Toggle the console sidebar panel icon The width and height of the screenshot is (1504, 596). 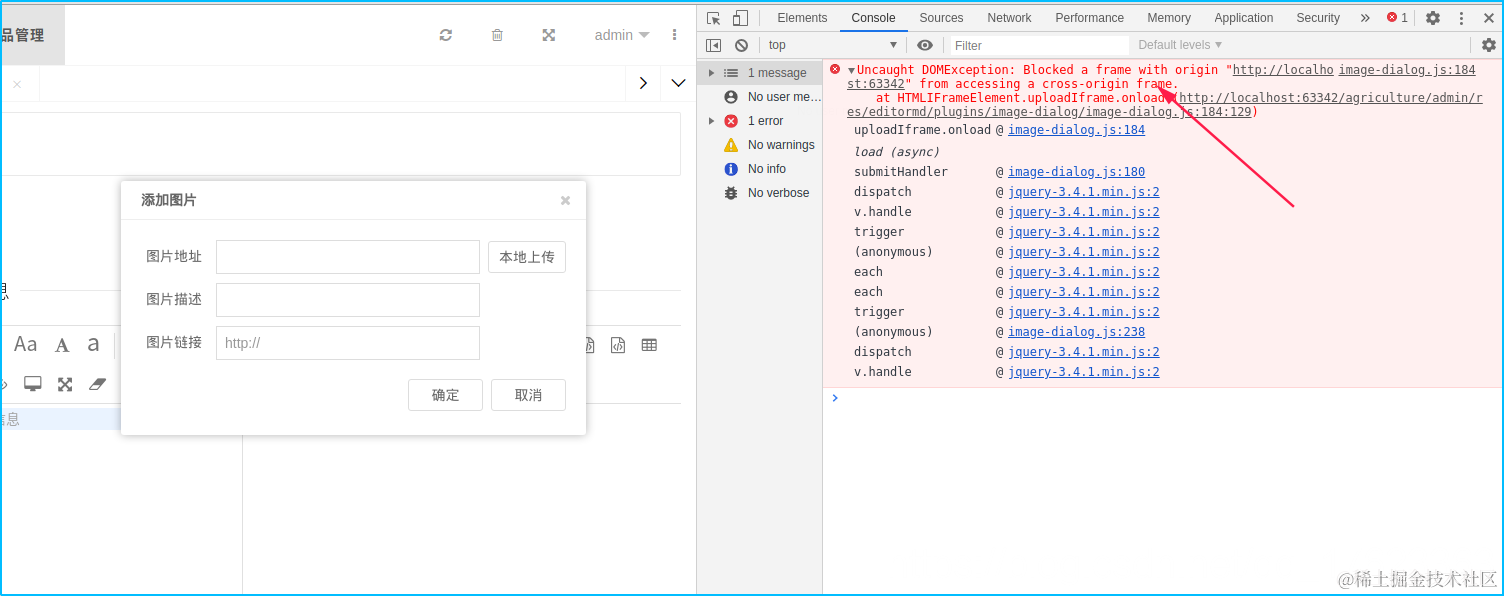click(x=713, y=45)
